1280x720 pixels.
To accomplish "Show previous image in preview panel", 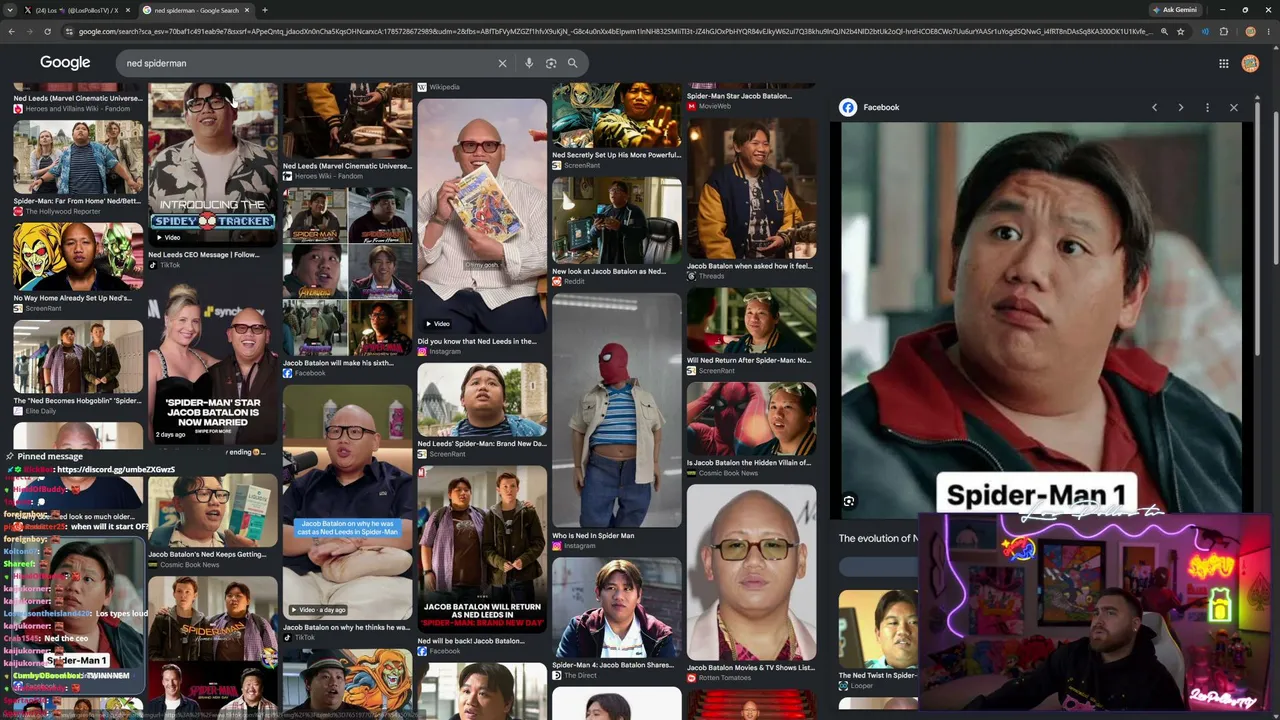I will 1154,107.
